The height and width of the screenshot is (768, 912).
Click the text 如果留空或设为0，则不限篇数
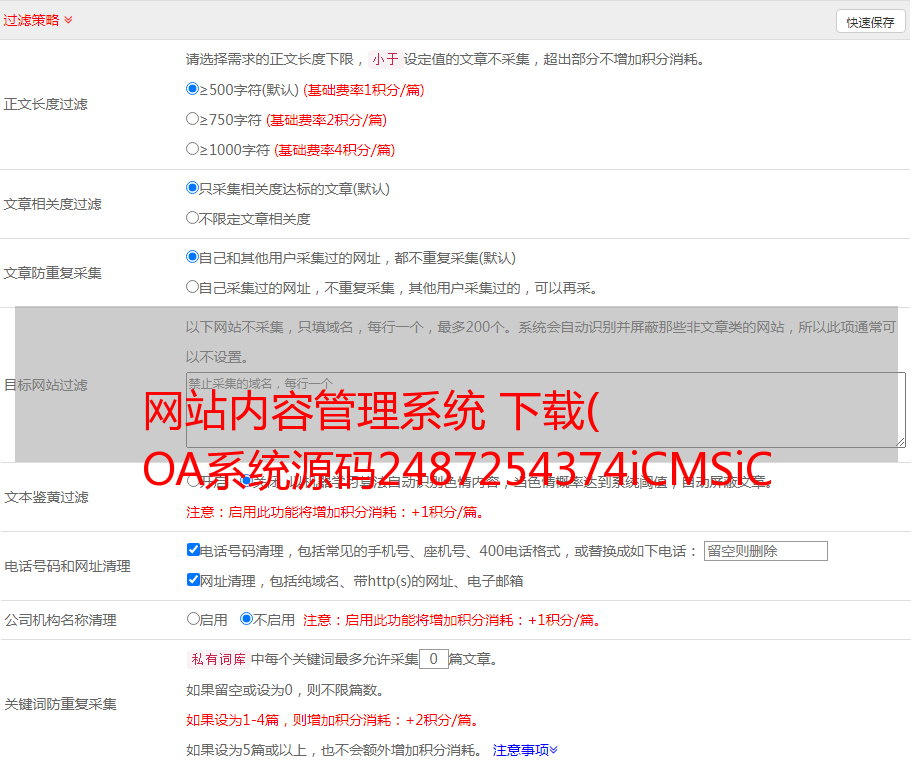click(285, 690)
